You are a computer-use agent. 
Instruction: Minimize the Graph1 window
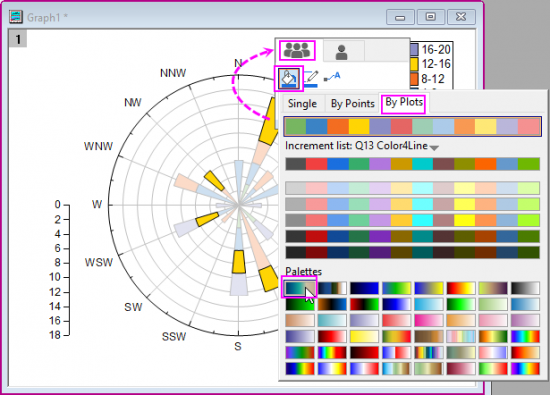[x=400, y=17]
